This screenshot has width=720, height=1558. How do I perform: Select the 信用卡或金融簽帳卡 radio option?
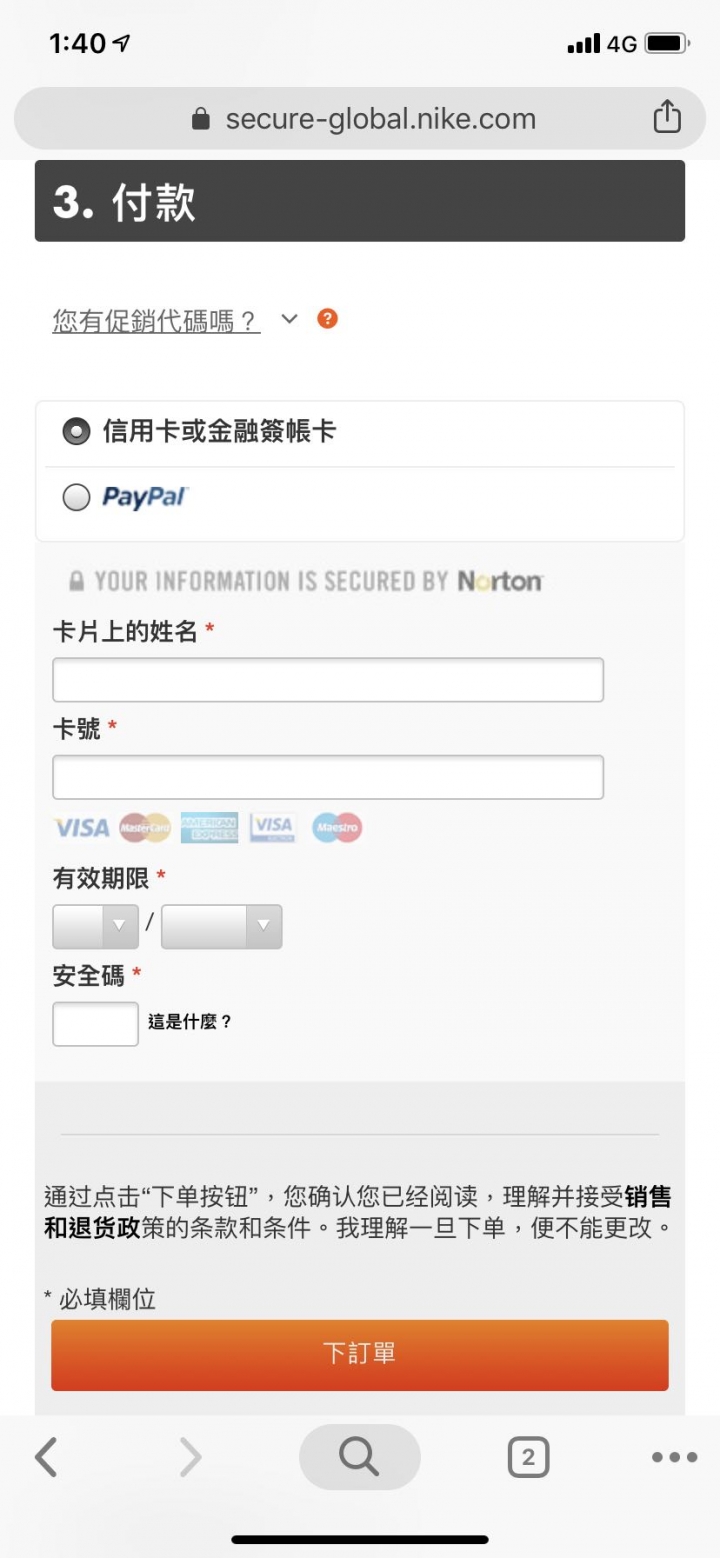pyautogui.click(x=76, y=432)
